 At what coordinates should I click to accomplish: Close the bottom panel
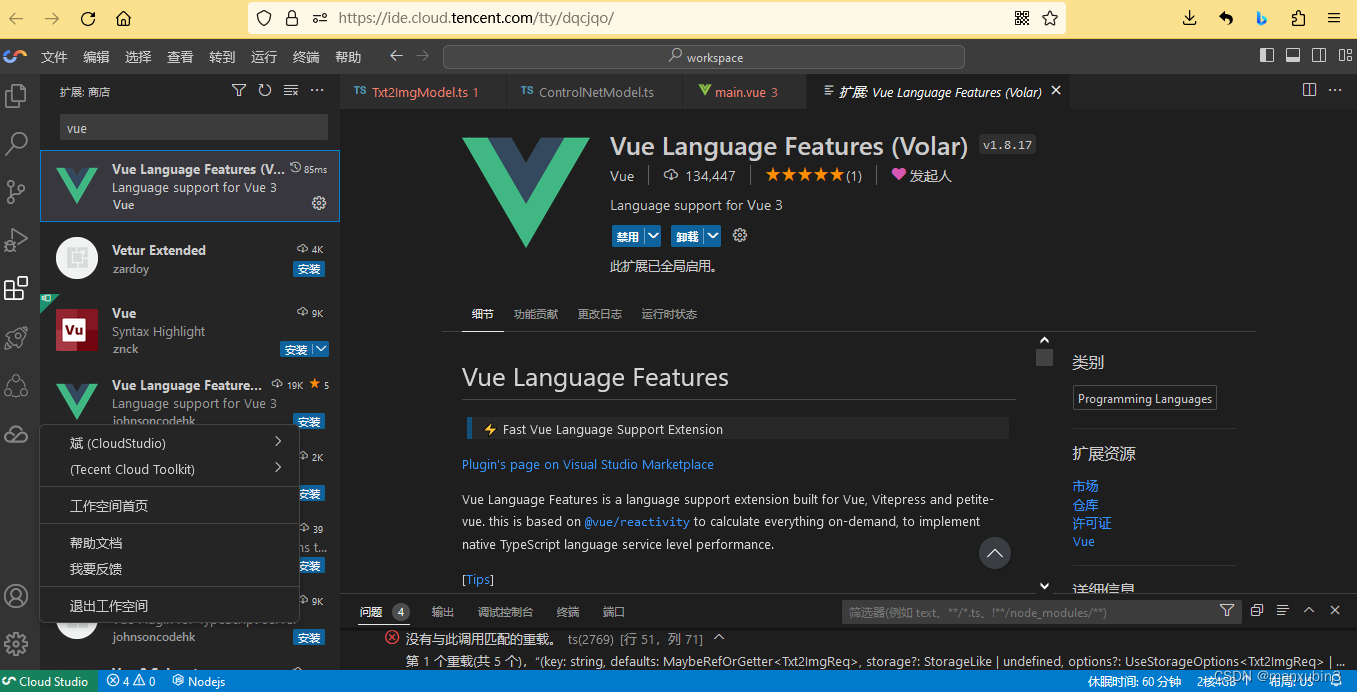pos(1335,610)
